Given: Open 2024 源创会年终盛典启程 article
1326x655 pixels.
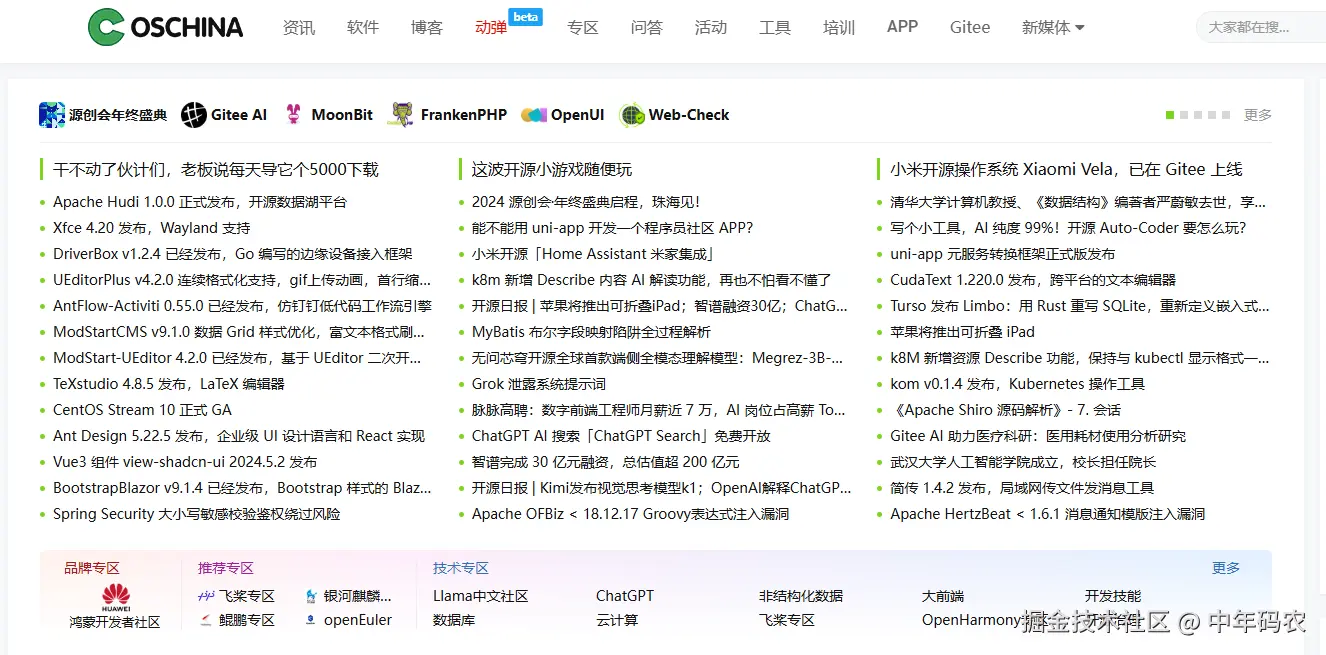Looking at the screenshot, I should coord(586,202).
